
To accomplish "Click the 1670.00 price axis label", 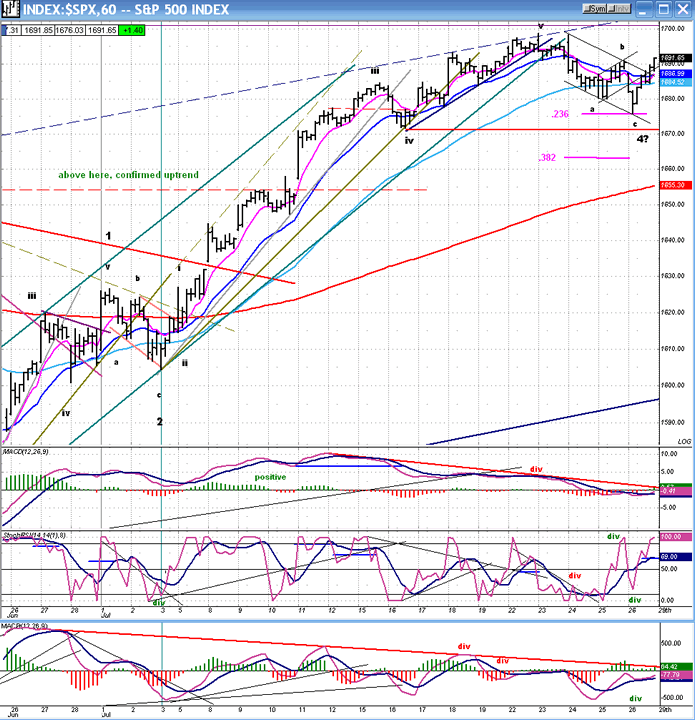I will [x=673, y=134].
